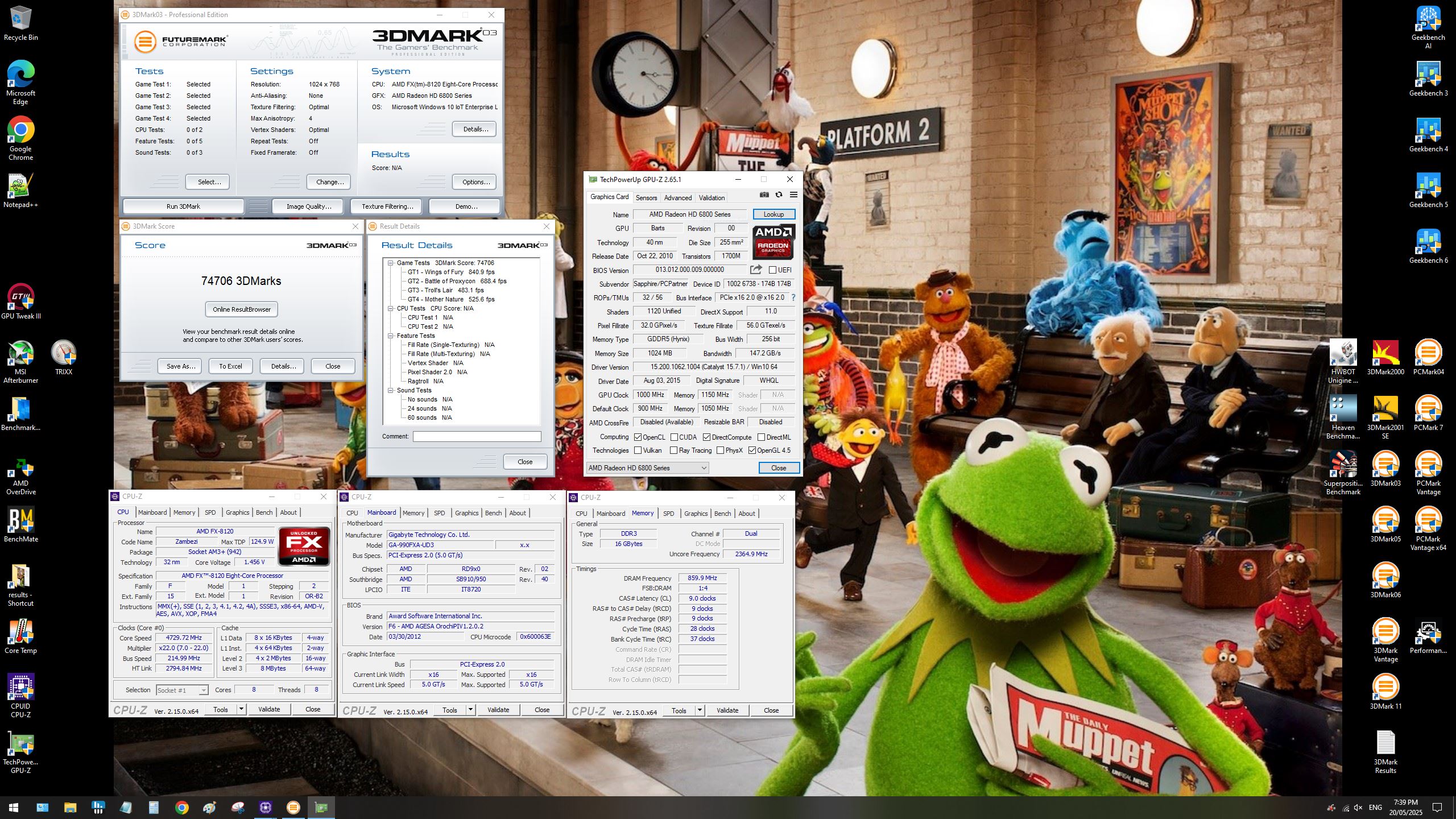This screenshot has height=819, width=1456.
Task: Switch to GPU-Z Advanced tab
Action: 678,198
